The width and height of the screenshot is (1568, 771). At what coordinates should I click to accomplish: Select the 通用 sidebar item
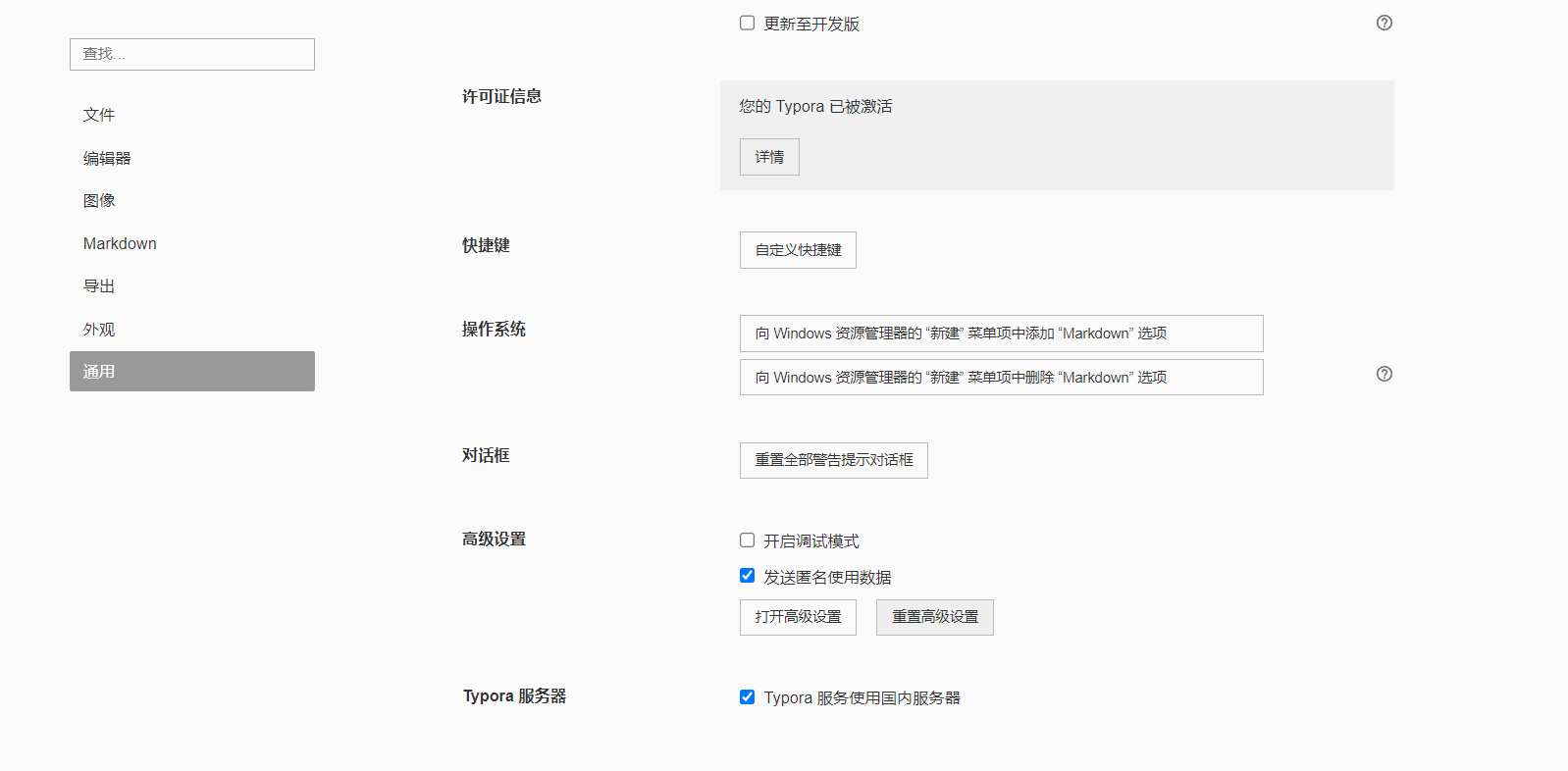pos(192,372)
